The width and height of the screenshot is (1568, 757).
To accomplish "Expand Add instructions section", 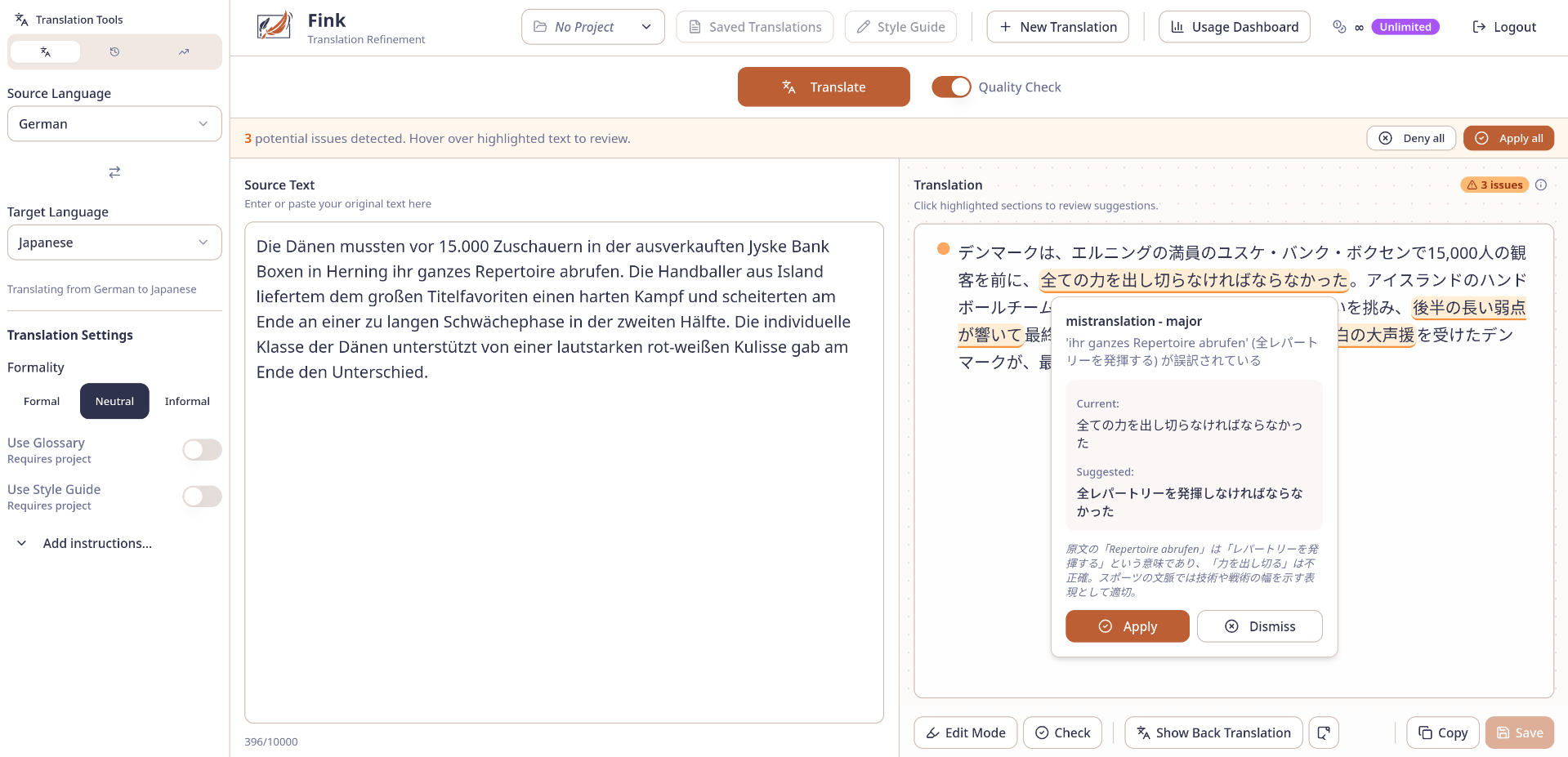I will click(x=84, y=543).
